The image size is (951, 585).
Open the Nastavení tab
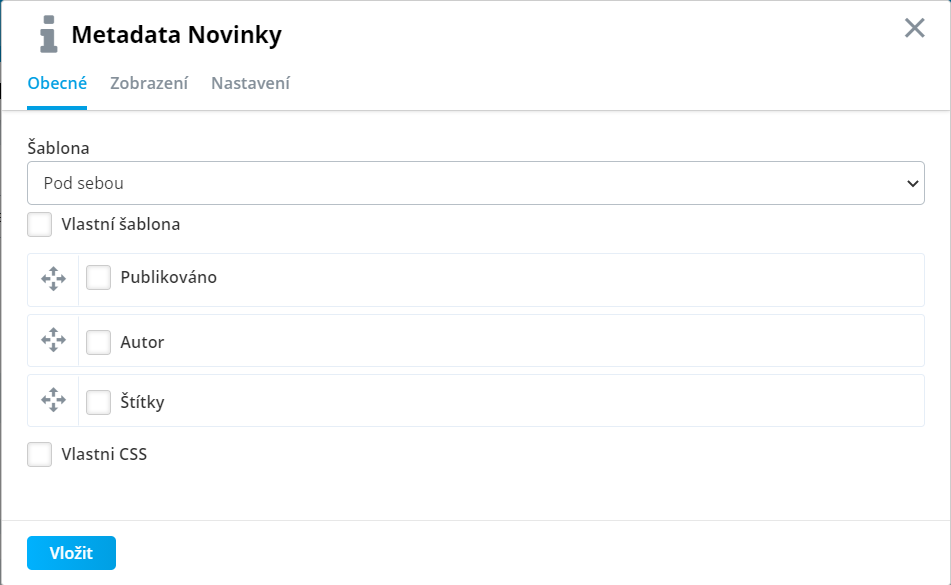click(250, 83)
